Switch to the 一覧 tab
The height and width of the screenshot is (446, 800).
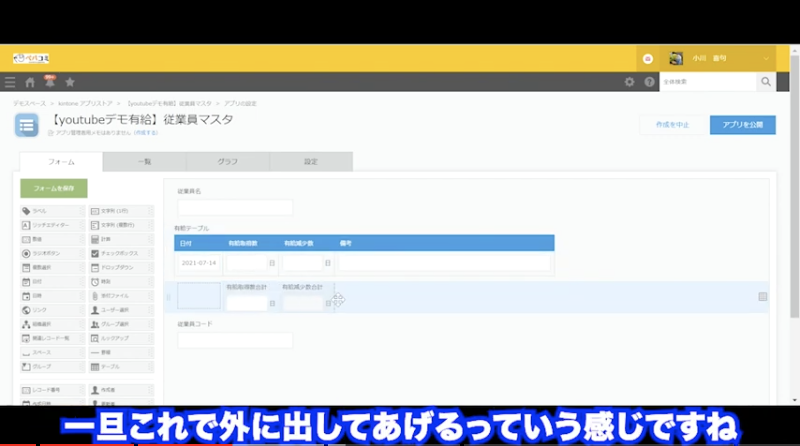tap(144, 162)
